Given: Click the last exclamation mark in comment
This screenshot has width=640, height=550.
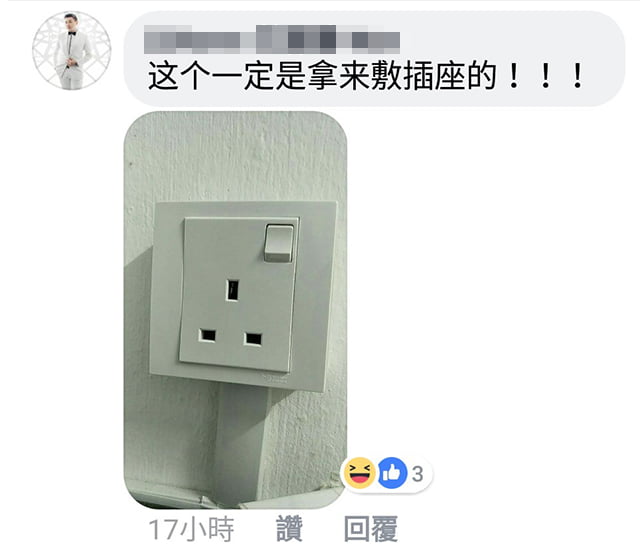Looking at the screenshot, I should pos(577,76).
